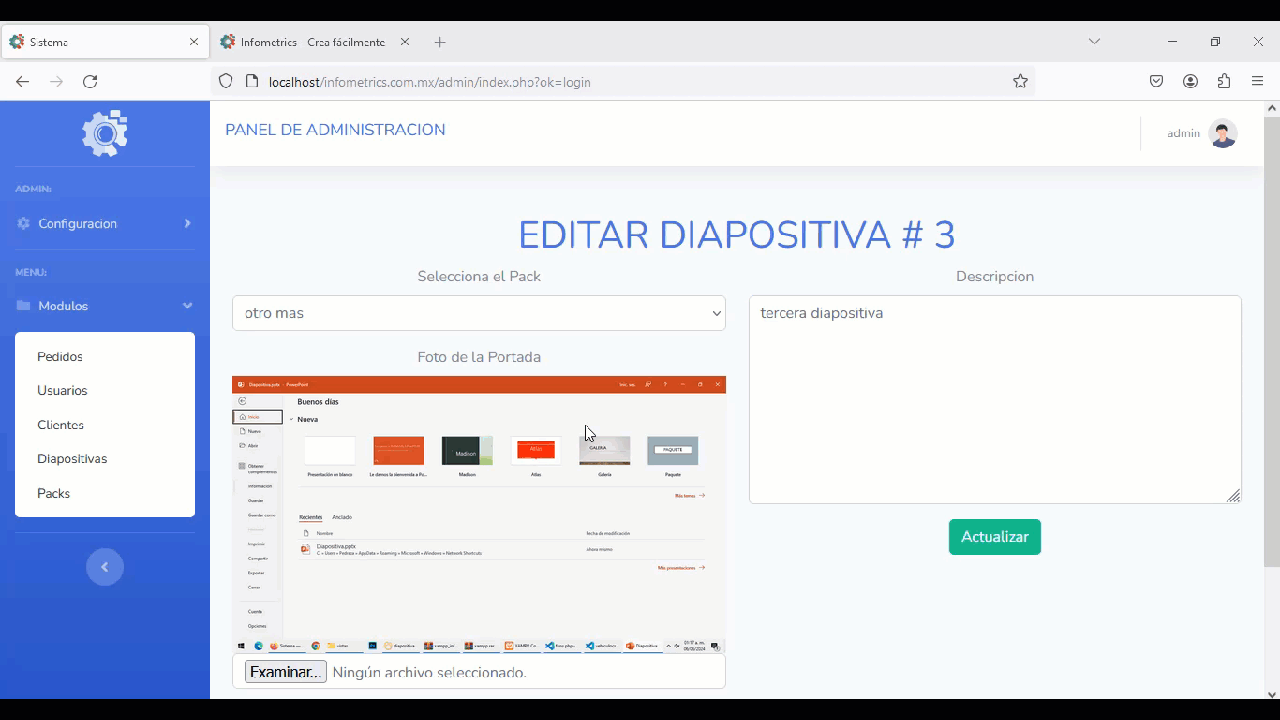Screen dimensions: 1280x720
Task: Reload the page with refresh icon
Action: point(90,82)
